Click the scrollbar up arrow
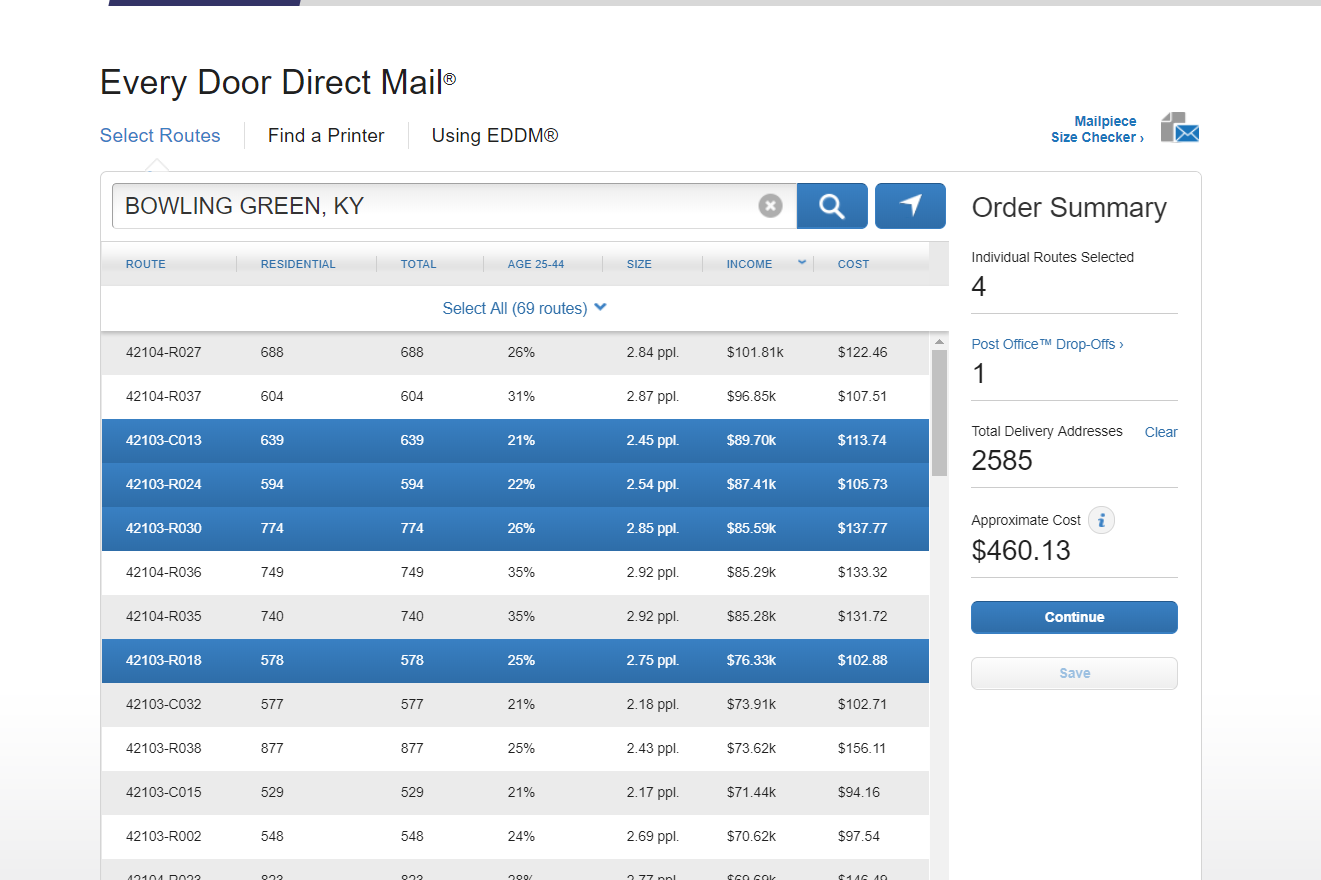Screen dimensions: 1321x880 [939, 341]
